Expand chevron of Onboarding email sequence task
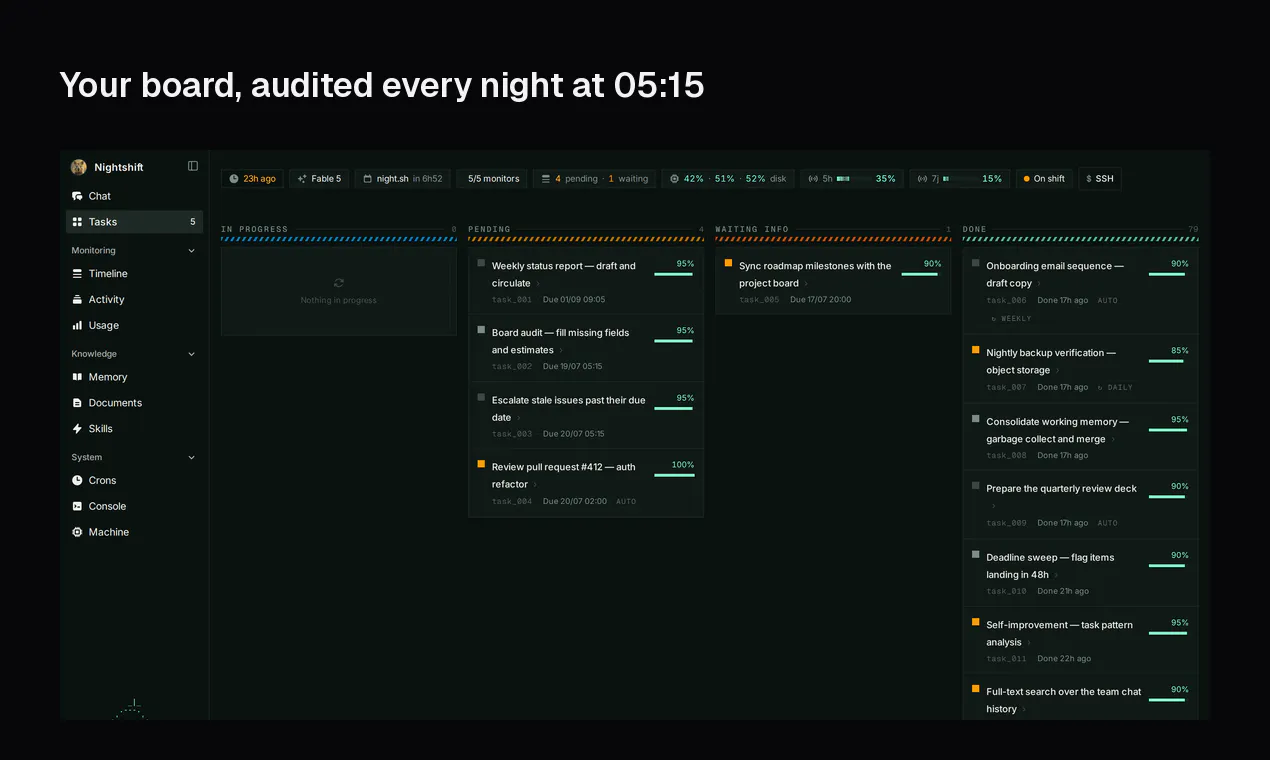Viewport: 1270px width, 760px height. click(1040, 284)
